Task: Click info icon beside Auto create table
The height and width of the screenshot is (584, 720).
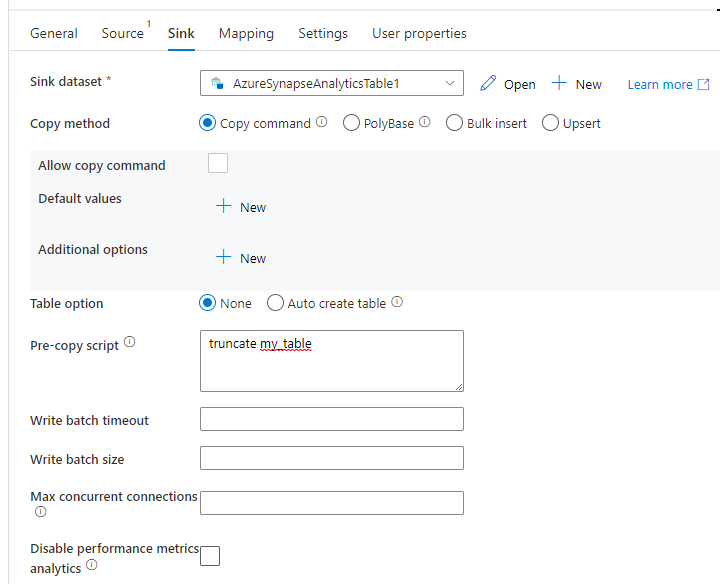Action: 397,302
